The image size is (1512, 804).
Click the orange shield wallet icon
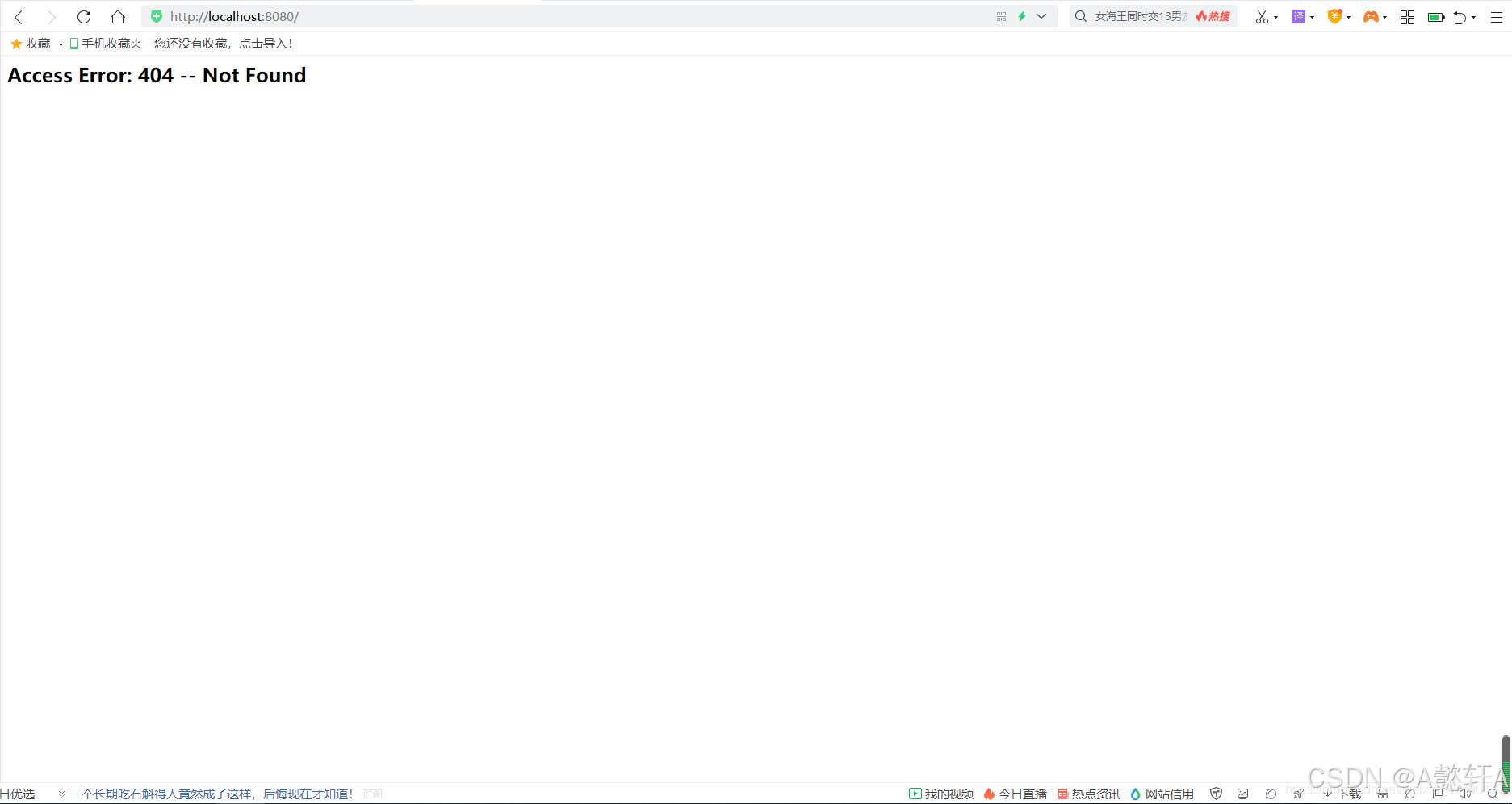coord(1334,17)
